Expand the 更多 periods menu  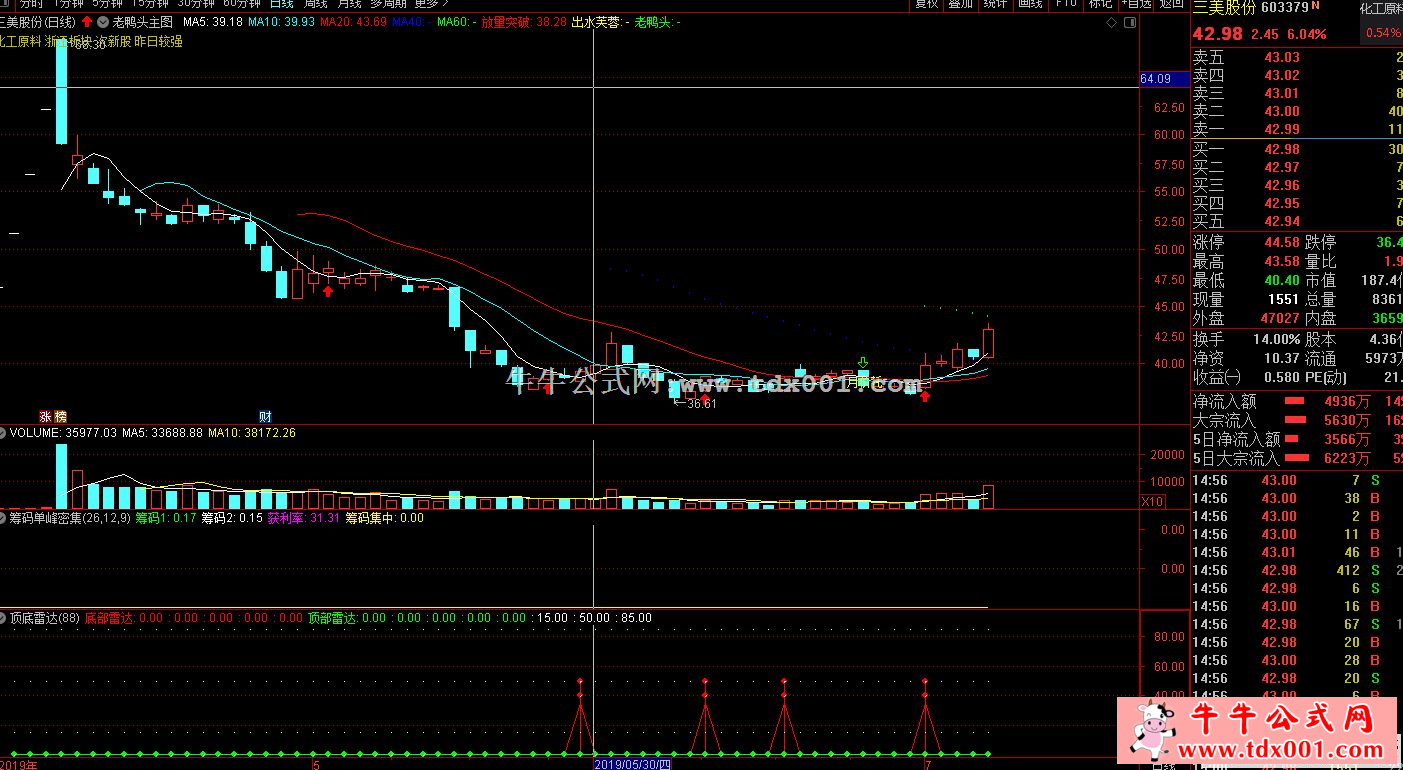point(431,4)
